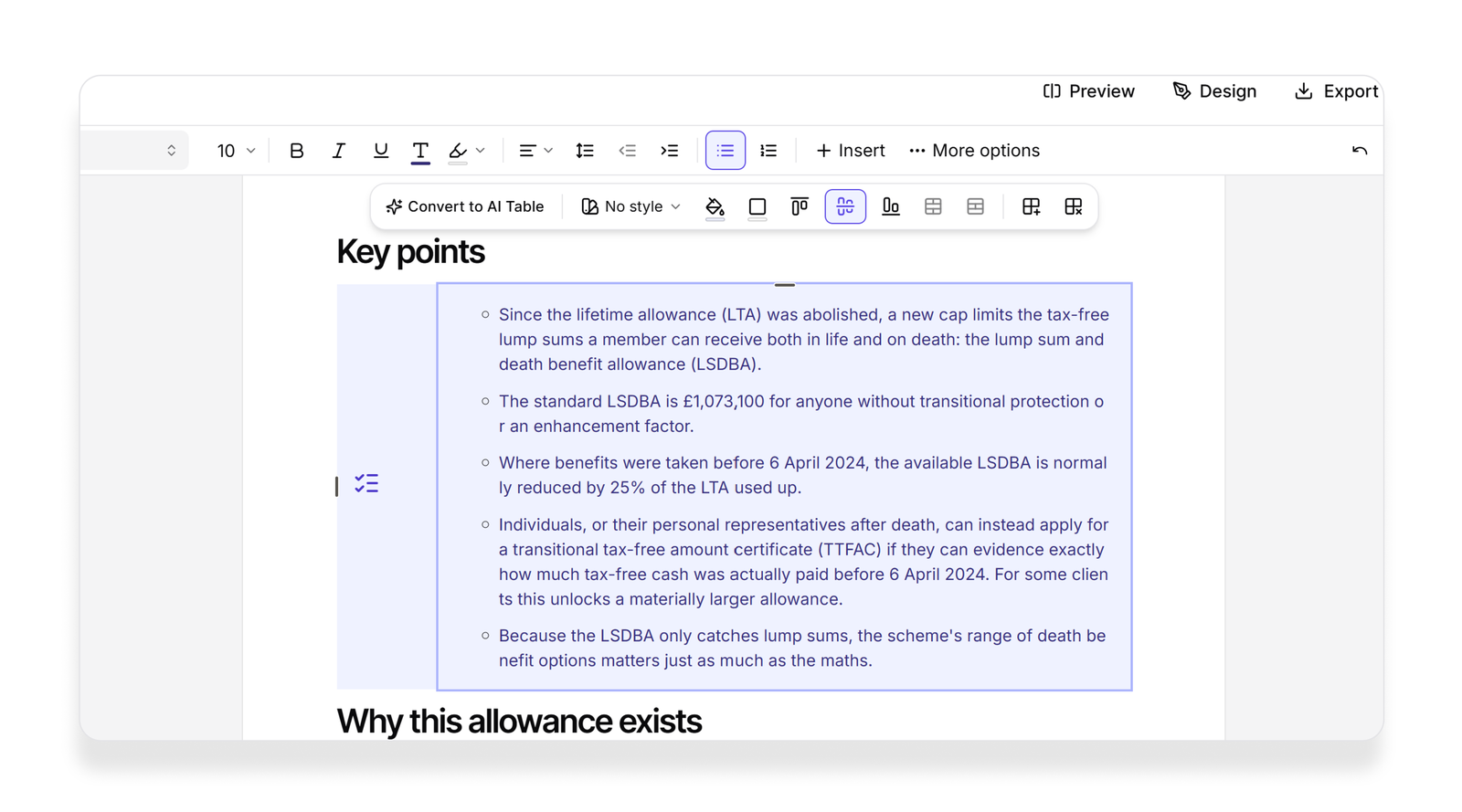Align cell content to top
The width and height of the screenshot is (1462, 812).
[x=800, y=206]
